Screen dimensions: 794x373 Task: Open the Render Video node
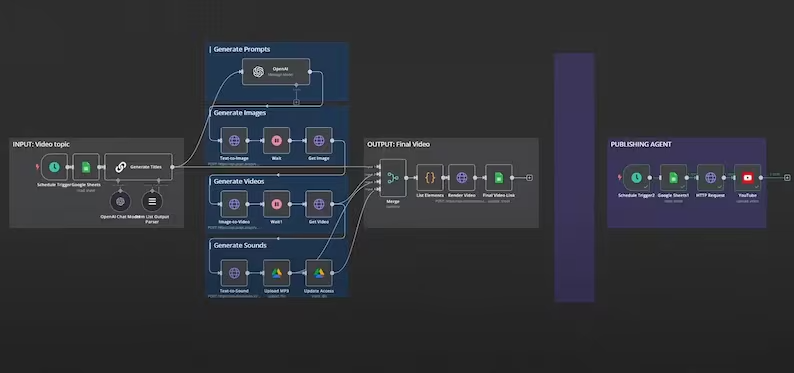(461, 178)
